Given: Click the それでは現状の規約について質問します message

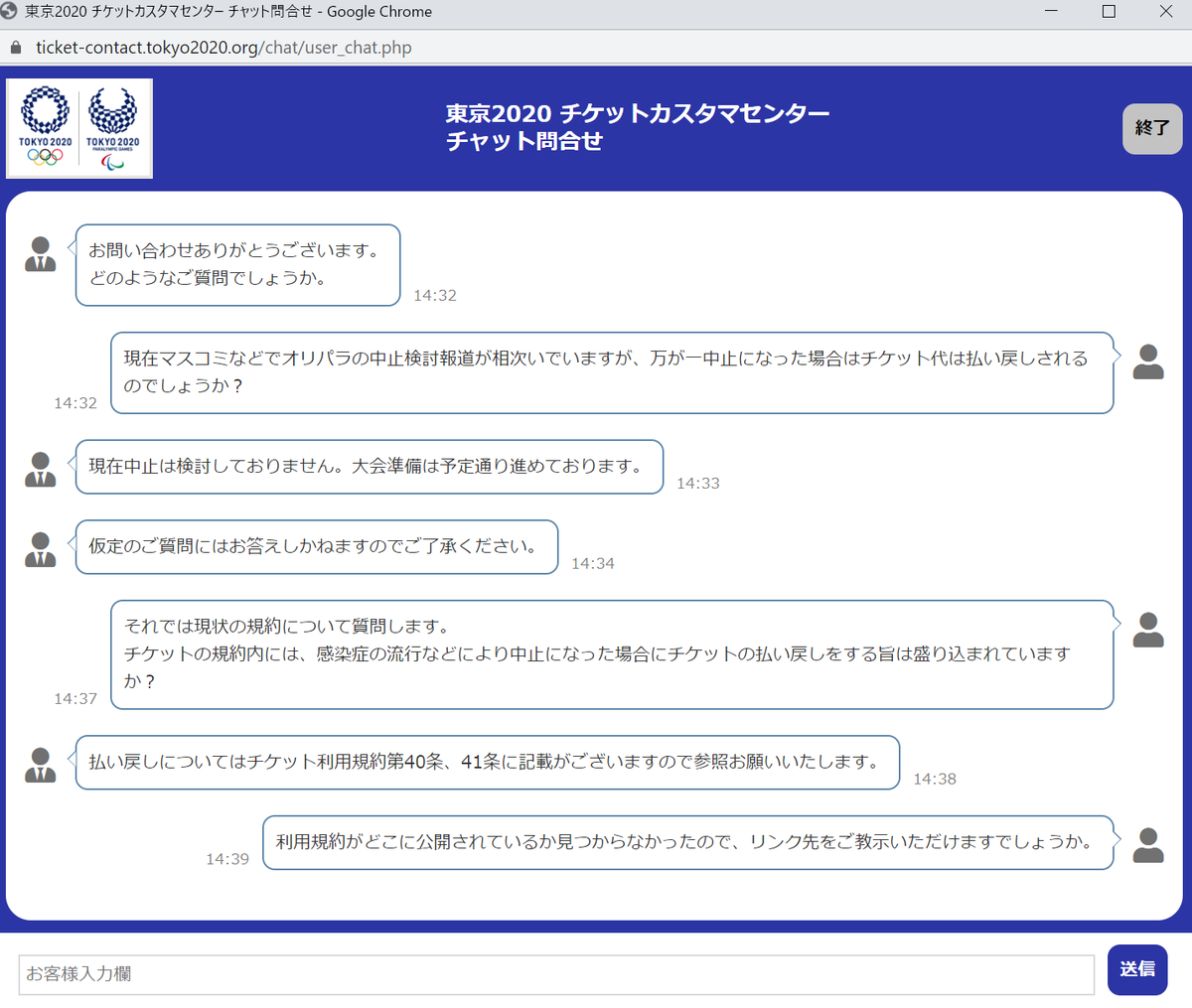Looking at the screenshot, I should click(x=612, y=654).
